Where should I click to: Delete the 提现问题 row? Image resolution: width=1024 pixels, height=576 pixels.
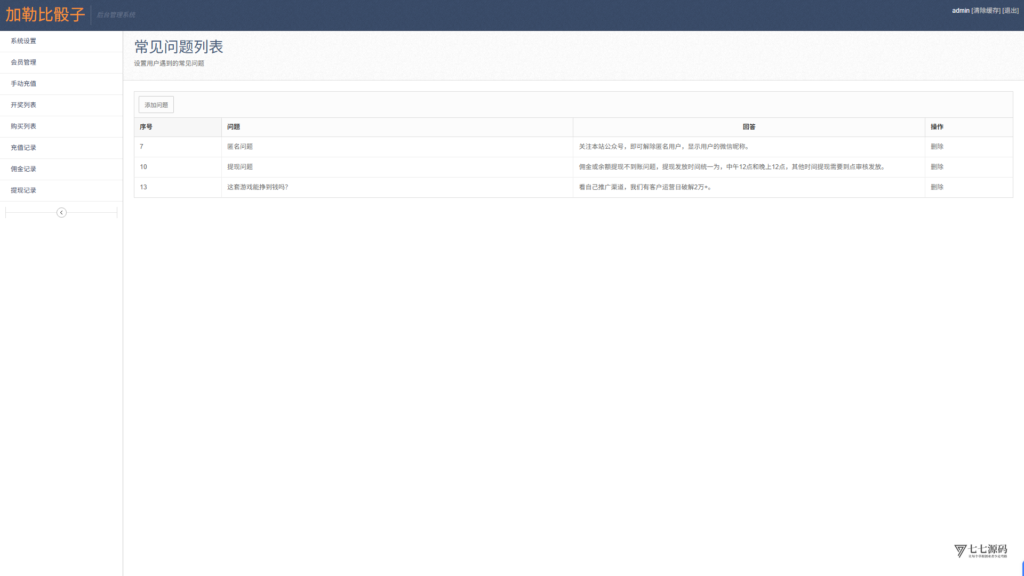[x=936, y=167]
